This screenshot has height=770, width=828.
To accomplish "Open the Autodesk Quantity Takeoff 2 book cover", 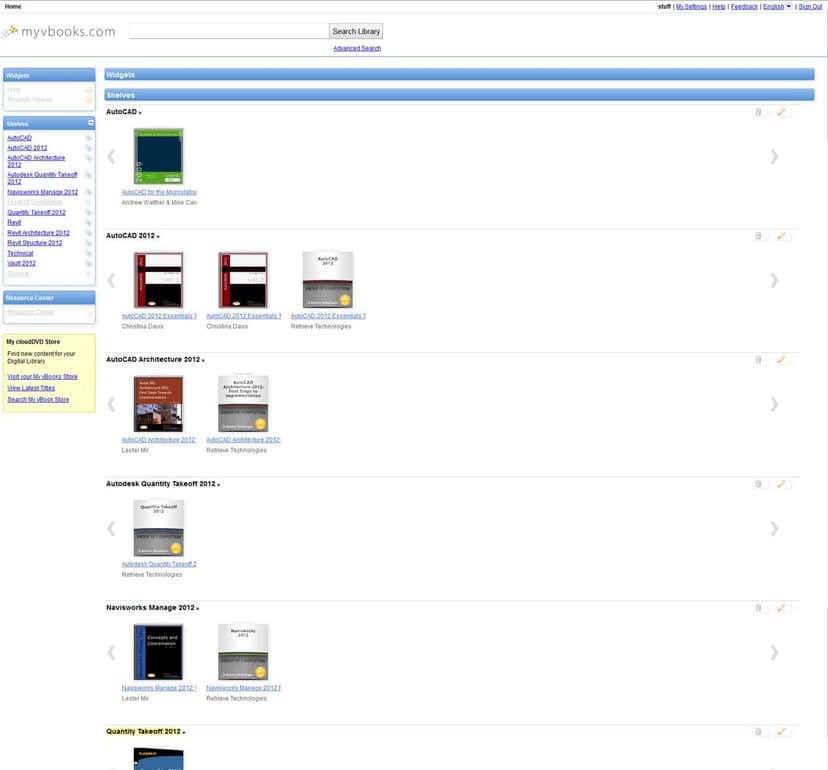I will [x=158, y=528].
